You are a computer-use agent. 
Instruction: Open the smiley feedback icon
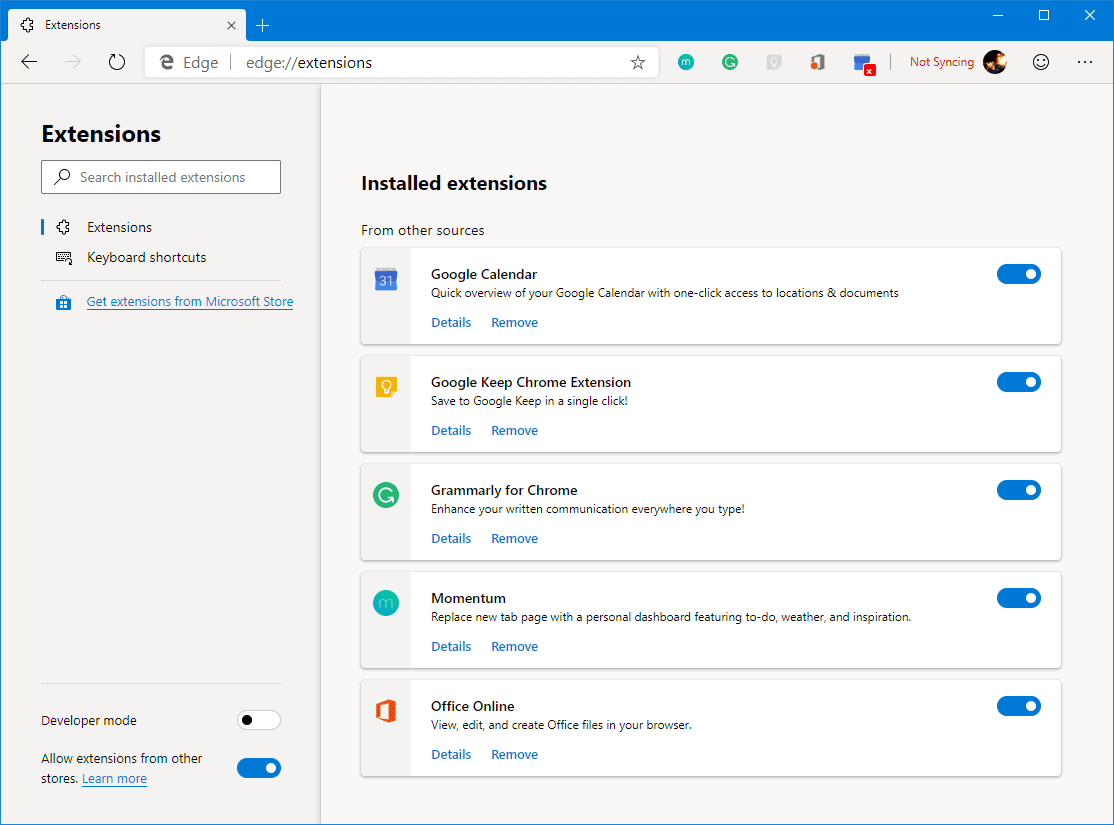[1040, 62]
